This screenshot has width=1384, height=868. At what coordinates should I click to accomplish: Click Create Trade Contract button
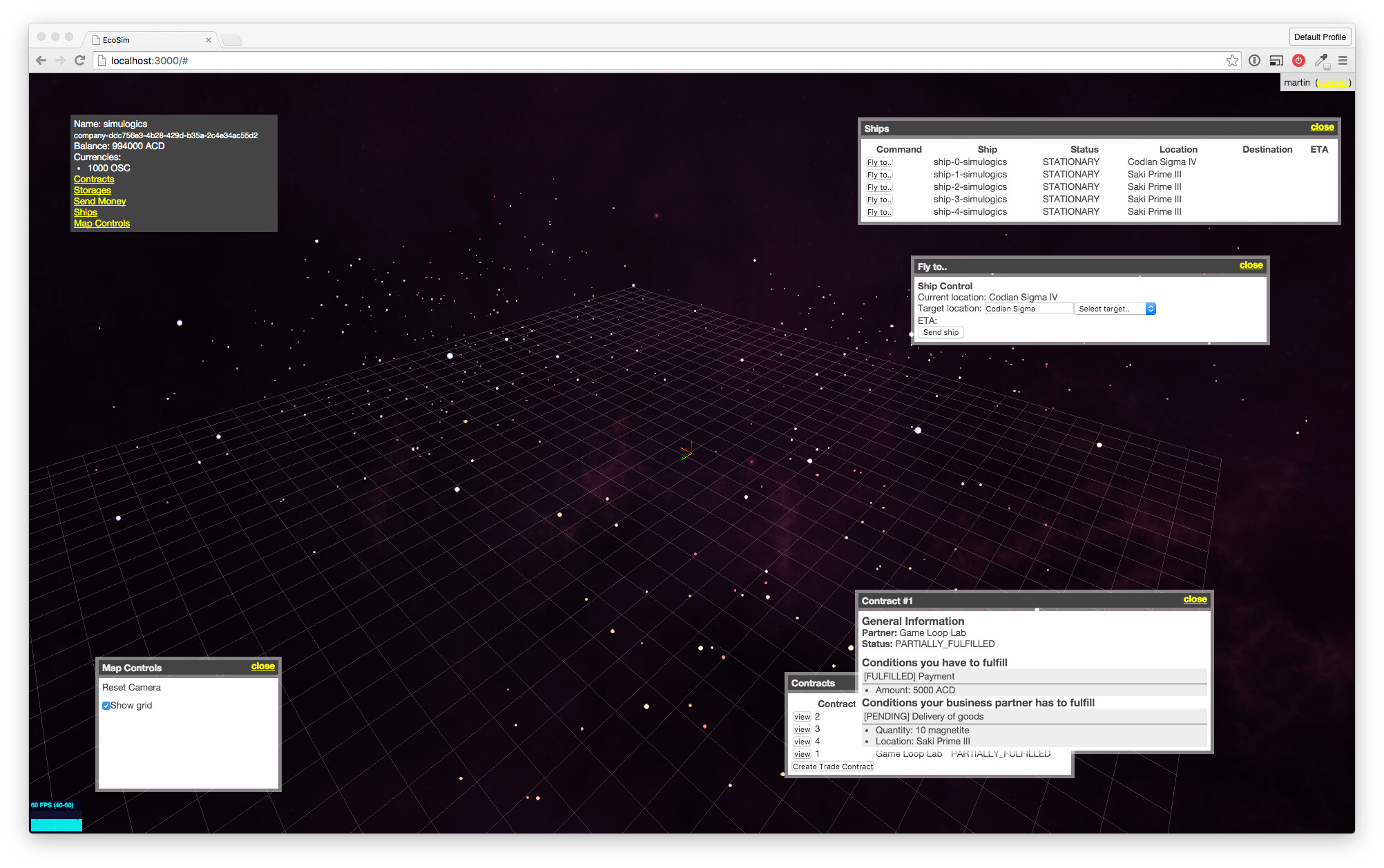click(x=833, y=766)
